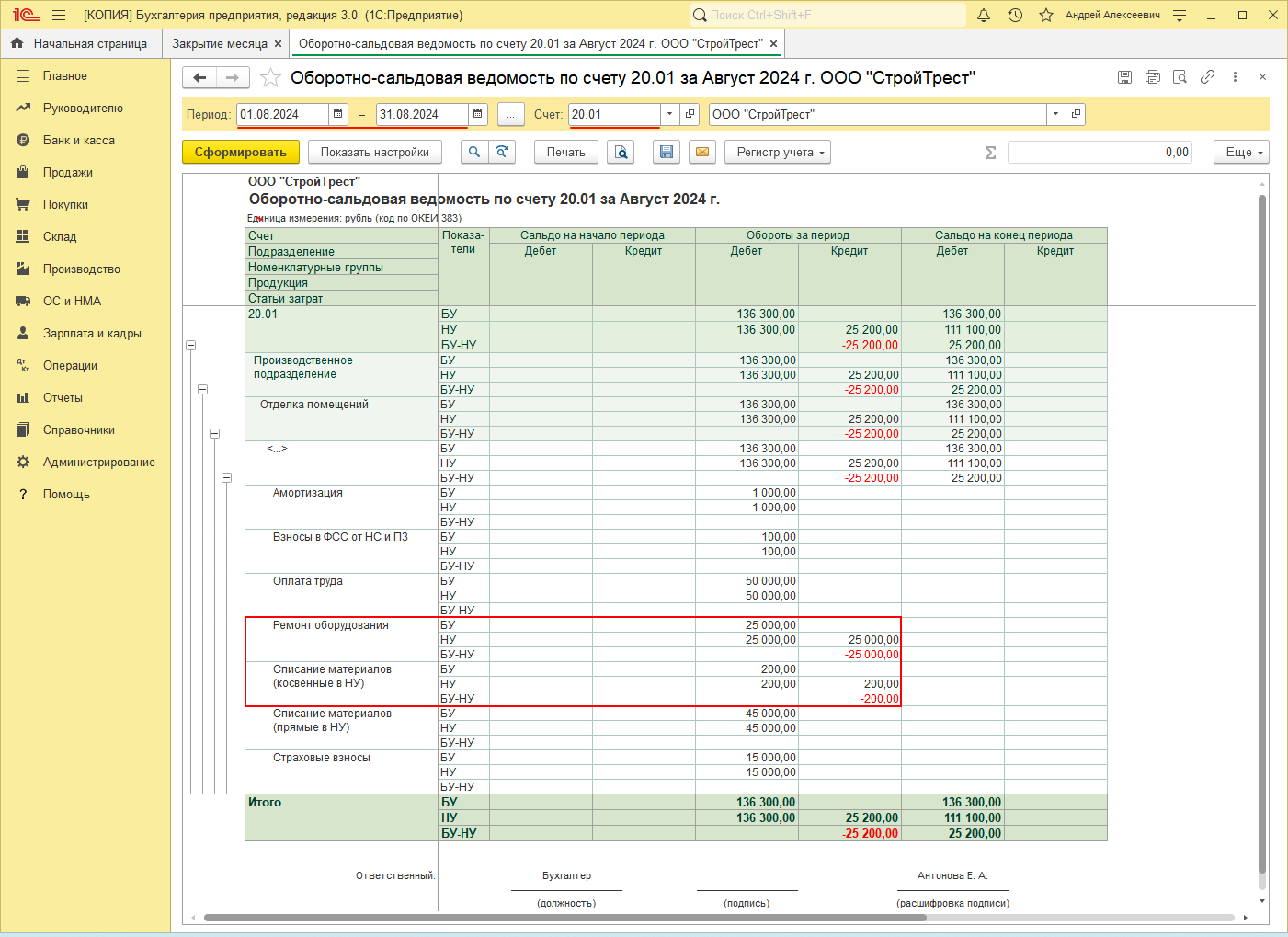Open notifications bell icon
Screen dimensions: 1288x937
[x=984, y=15]
